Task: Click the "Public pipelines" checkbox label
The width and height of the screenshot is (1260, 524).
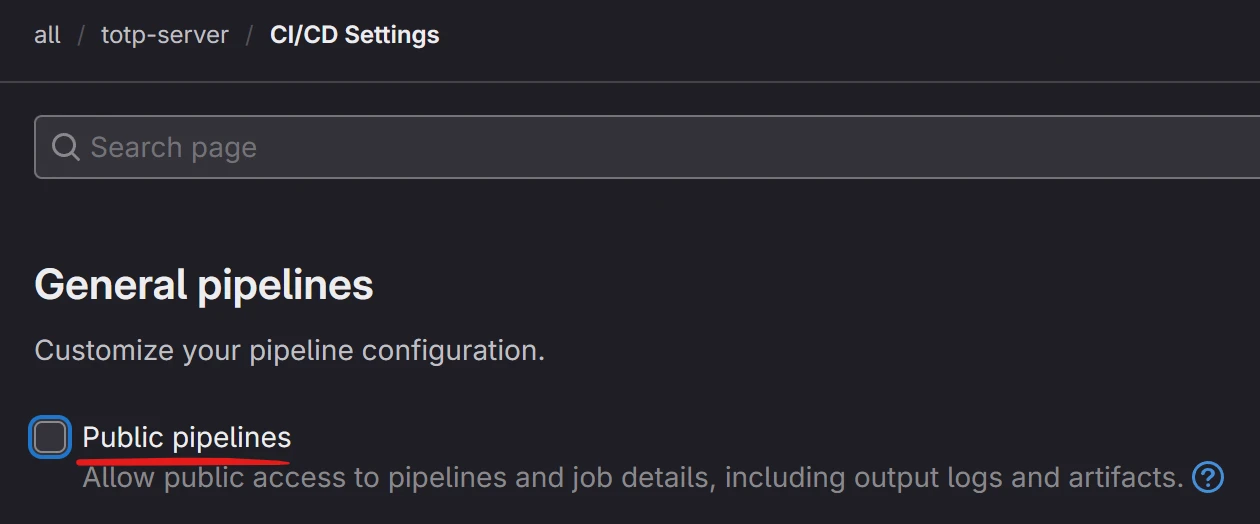Action: tap(187, 437)
